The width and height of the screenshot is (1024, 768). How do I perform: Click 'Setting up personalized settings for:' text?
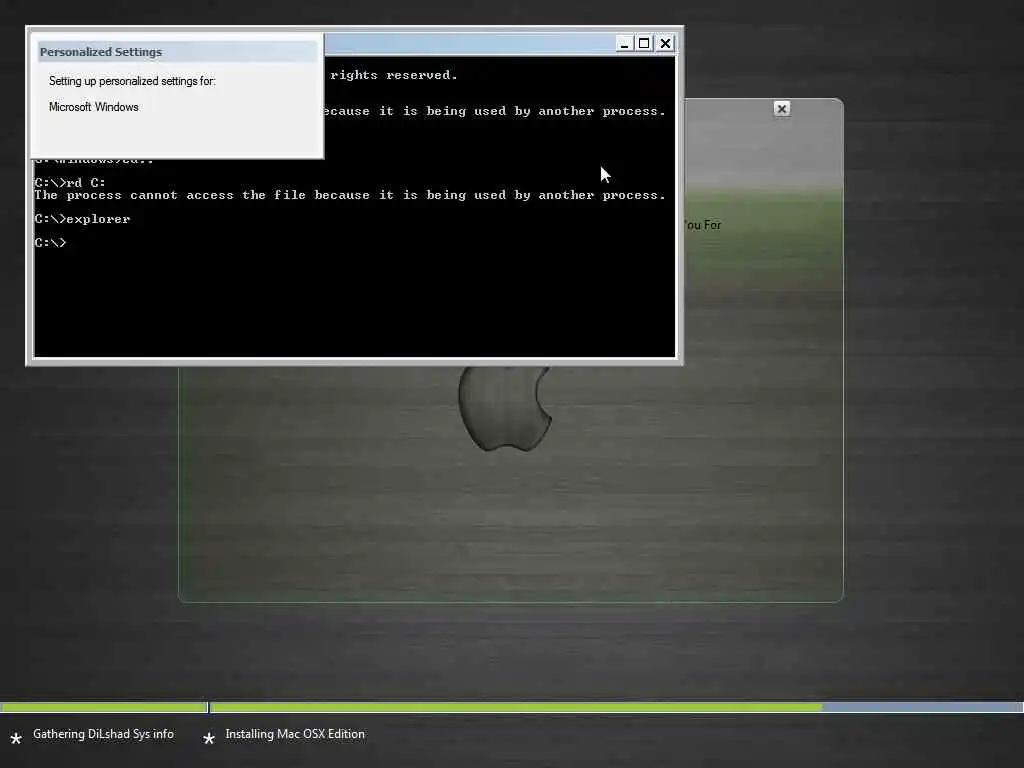pyautogui.click(x=132, y=81)
